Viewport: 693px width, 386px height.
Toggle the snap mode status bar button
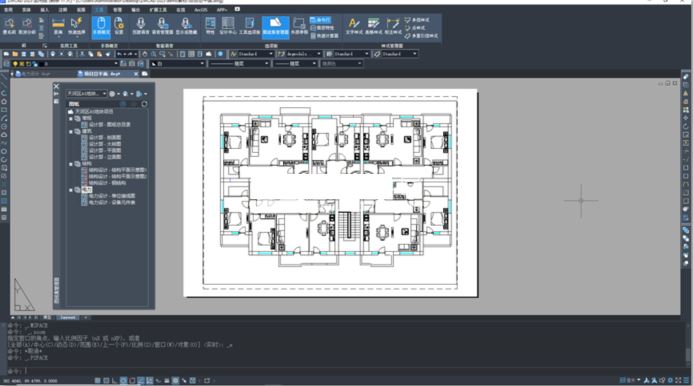(x=97, y=380)
